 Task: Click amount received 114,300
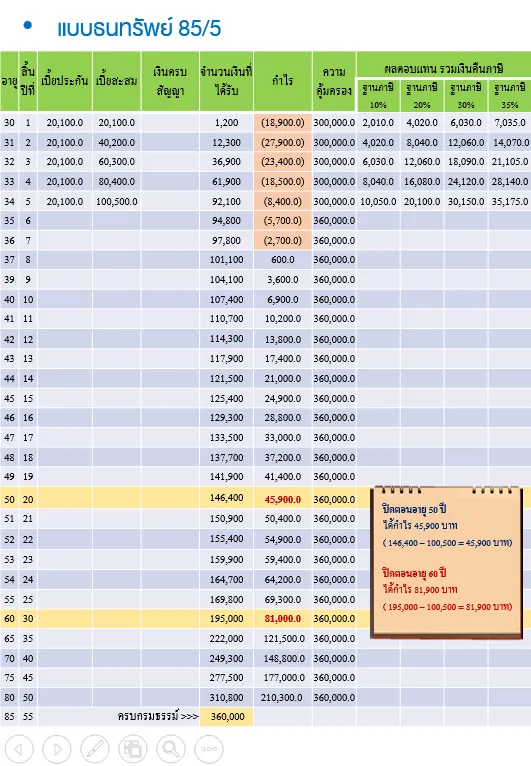click(x=227, y=339)
